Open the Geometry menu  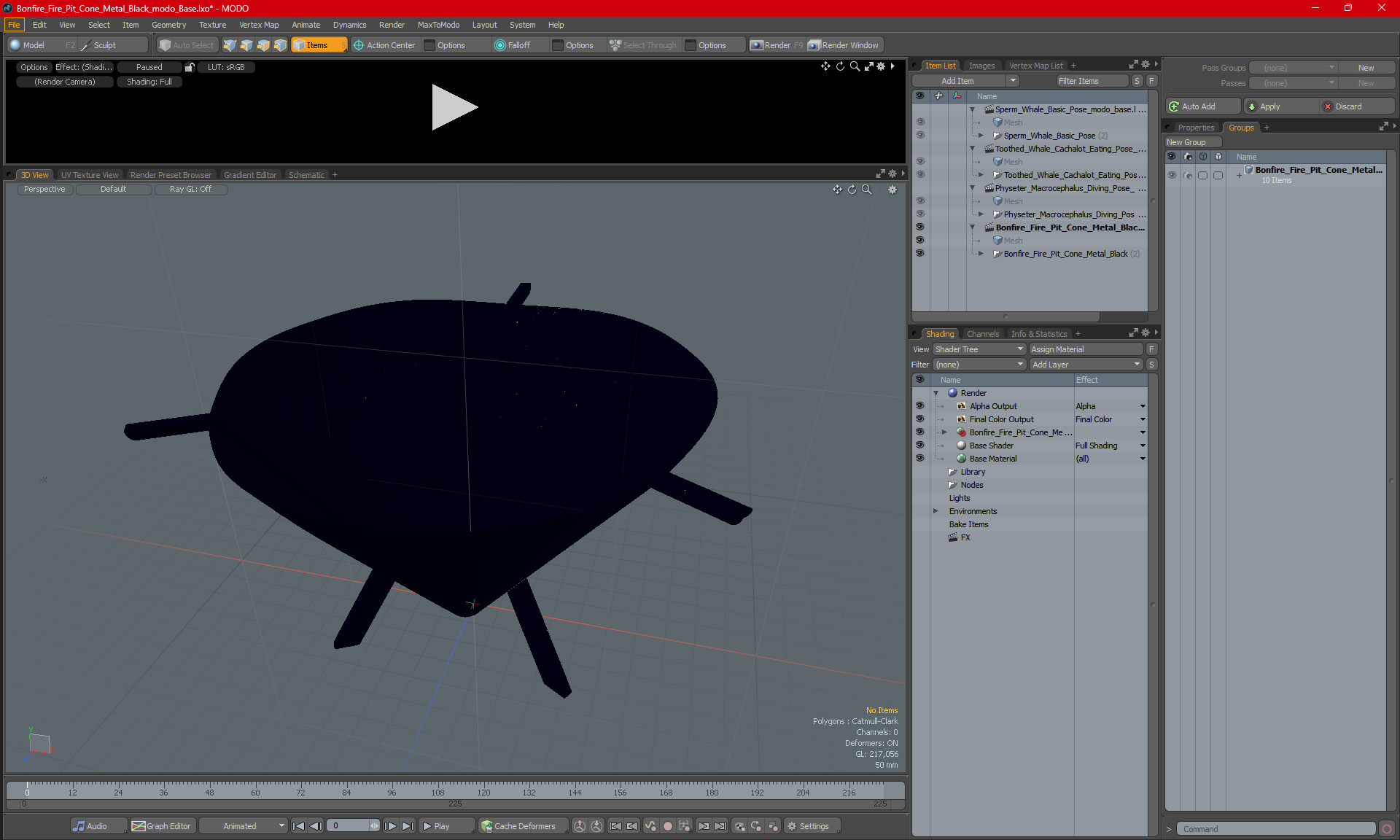coord(168,25)
